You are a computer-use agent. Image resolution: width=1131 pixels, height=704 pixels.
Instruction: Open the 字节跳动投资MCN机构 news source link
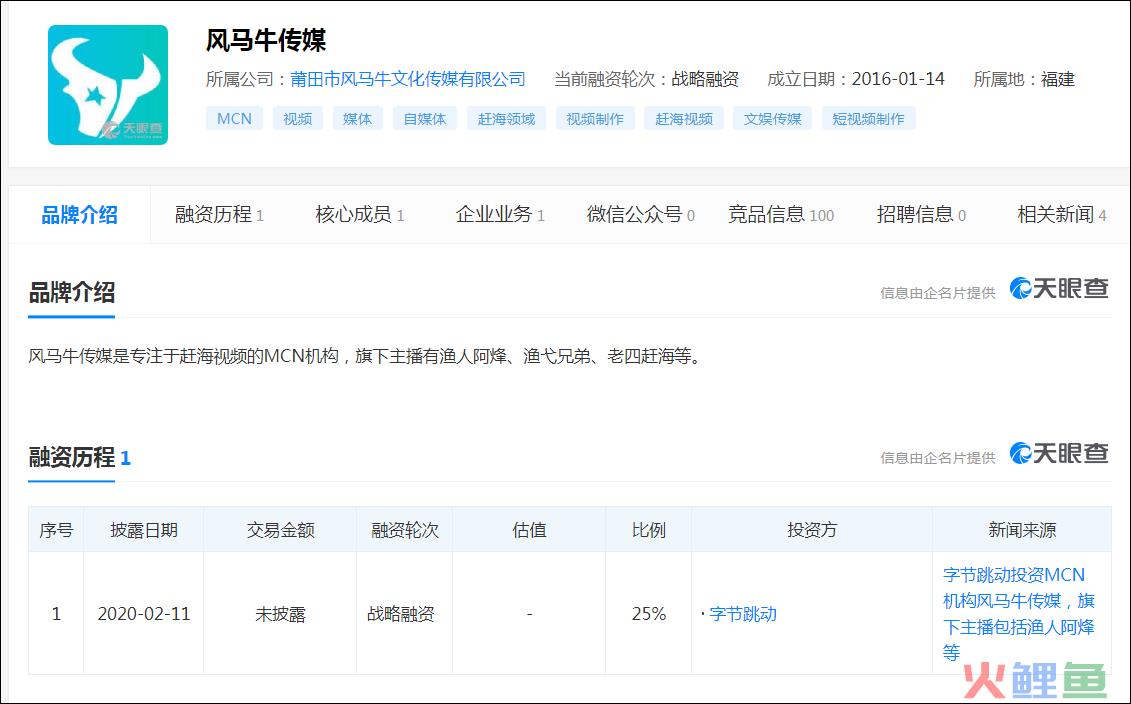(1018, 613)
